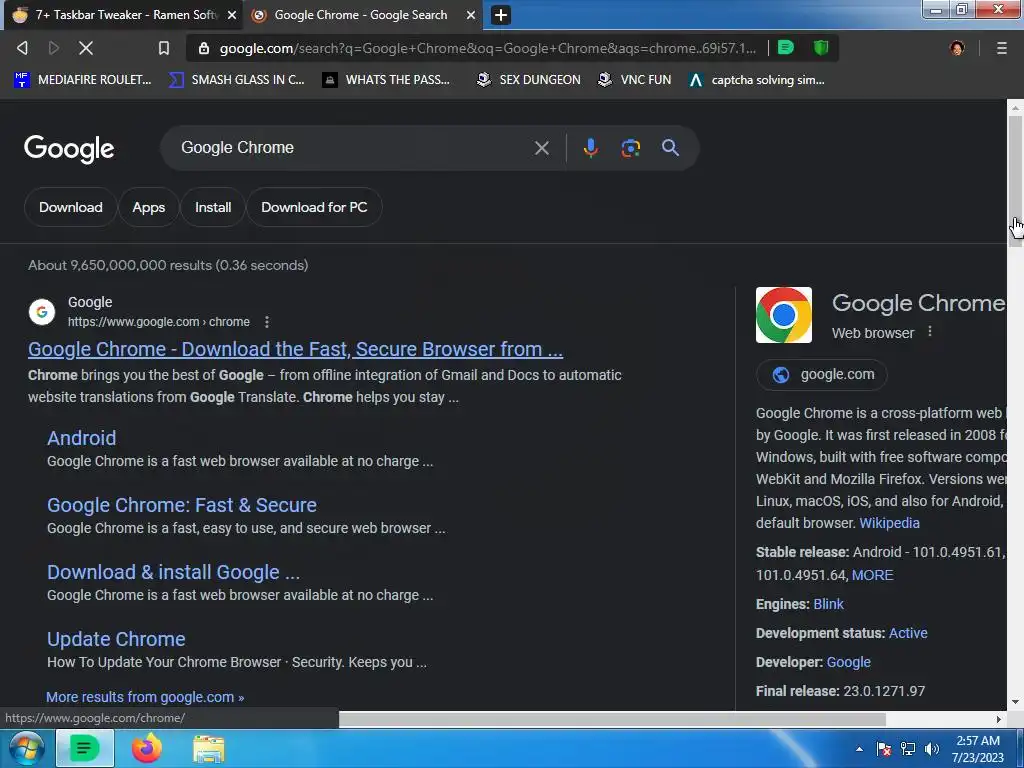Open a new tab with the plus button
This screenshot has width=1024, height=768.
click(500, 14)
